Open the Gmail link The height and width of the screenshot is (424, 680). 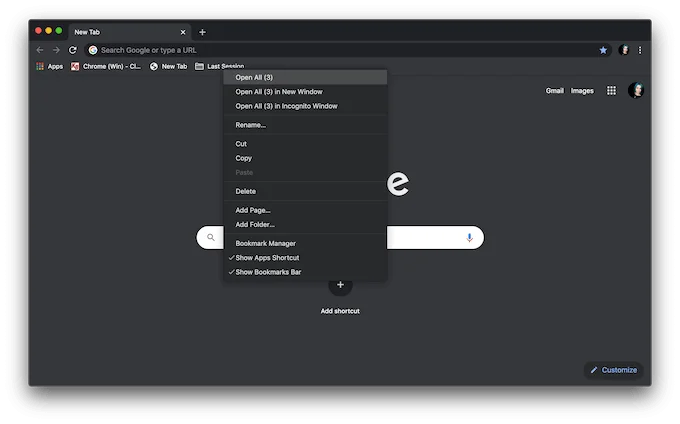(554, 91)
